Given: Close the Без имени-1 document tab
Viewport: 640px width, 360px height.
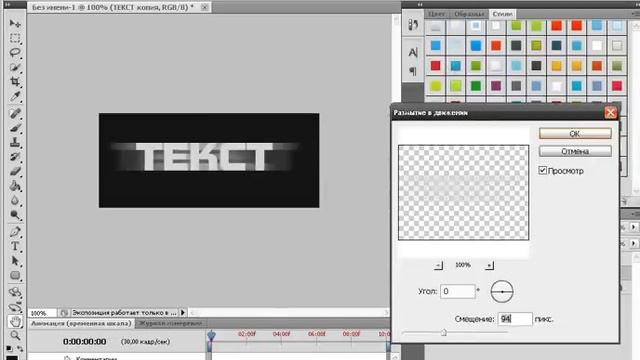Looking at the screenshot, I should point(204,7).
